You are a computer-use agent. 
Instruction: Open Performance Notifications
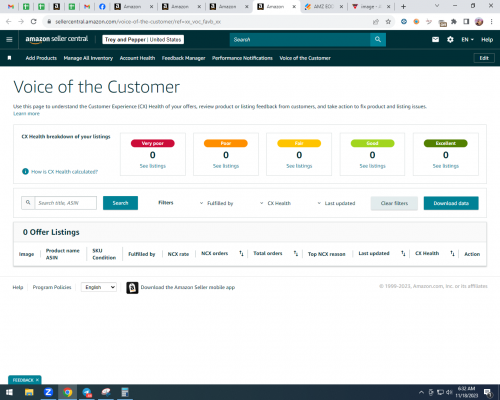242,58
